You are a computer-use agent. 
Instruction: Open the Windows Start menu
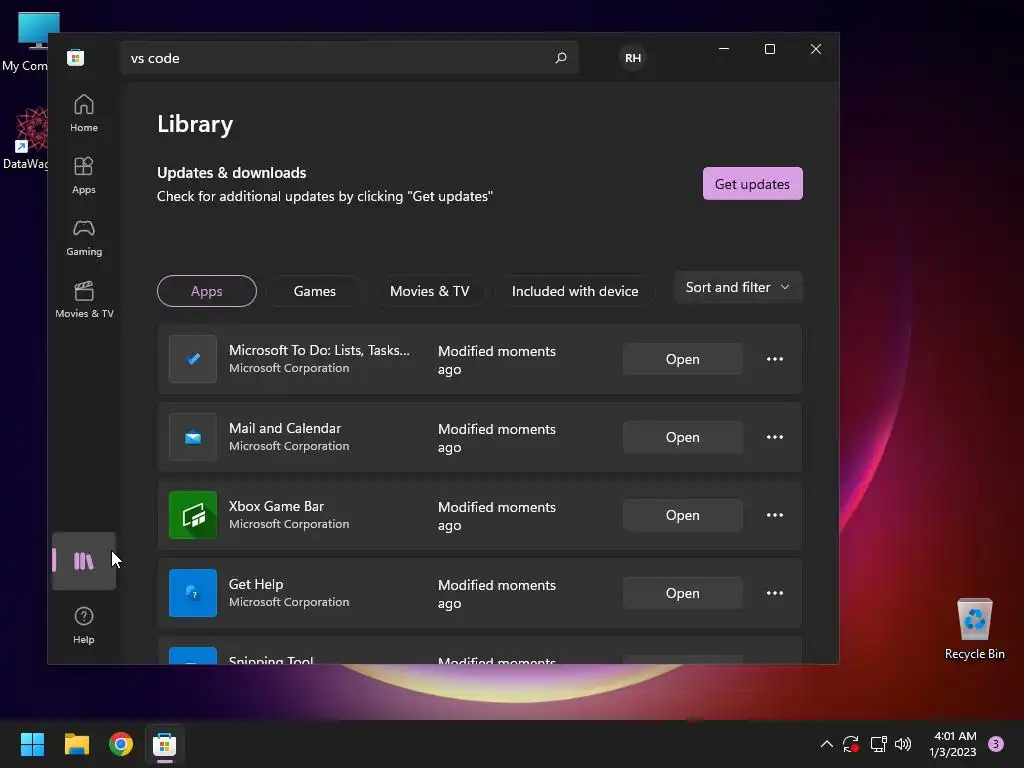pyautogui.click(x=32, y=744)
